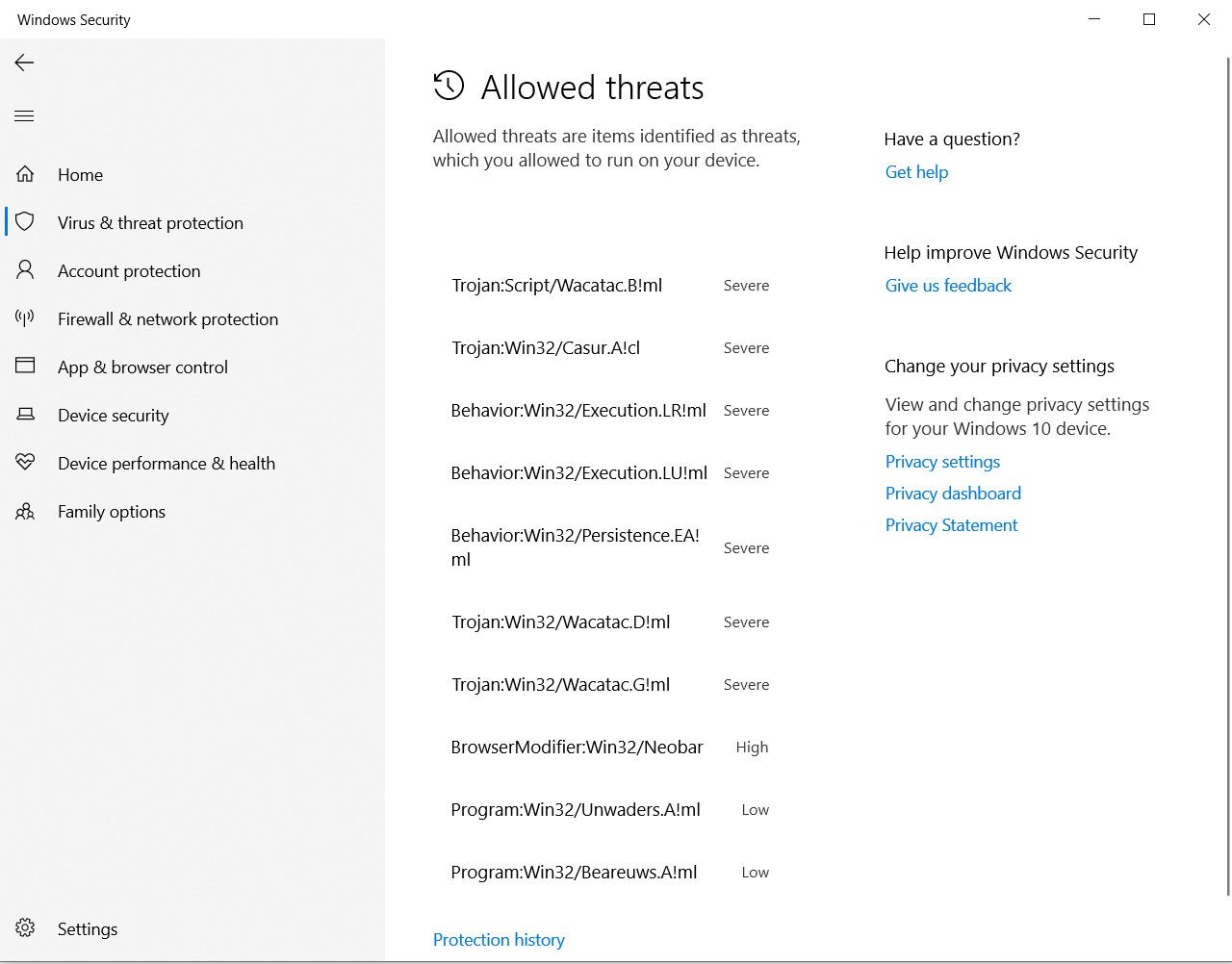Viewport: 1232px width, 964px height.
Task: Expand Program:Win32/Unwaders.A!ml threat entry
Action: 610,810
